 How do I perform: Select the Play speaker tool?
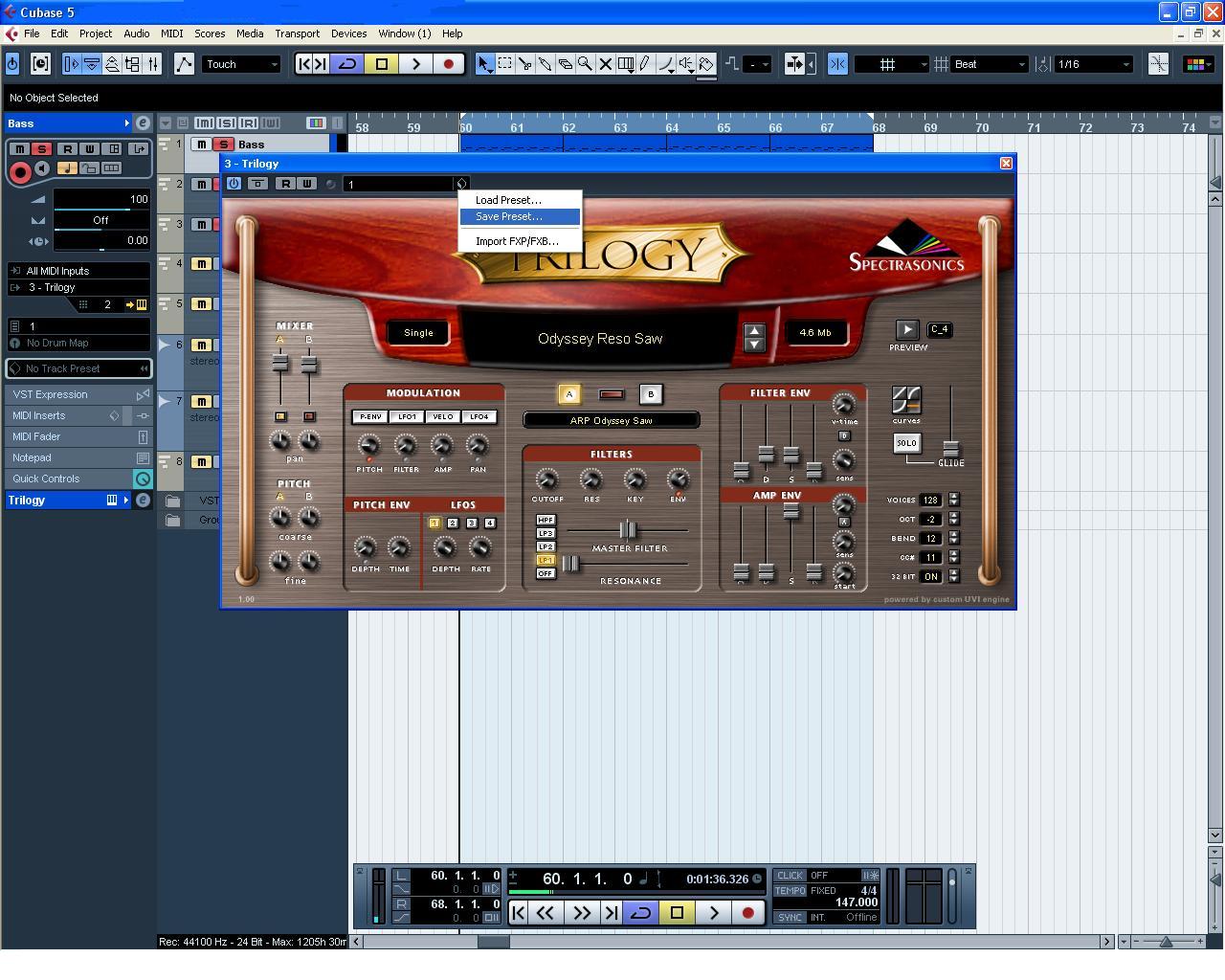click(685, 64)
